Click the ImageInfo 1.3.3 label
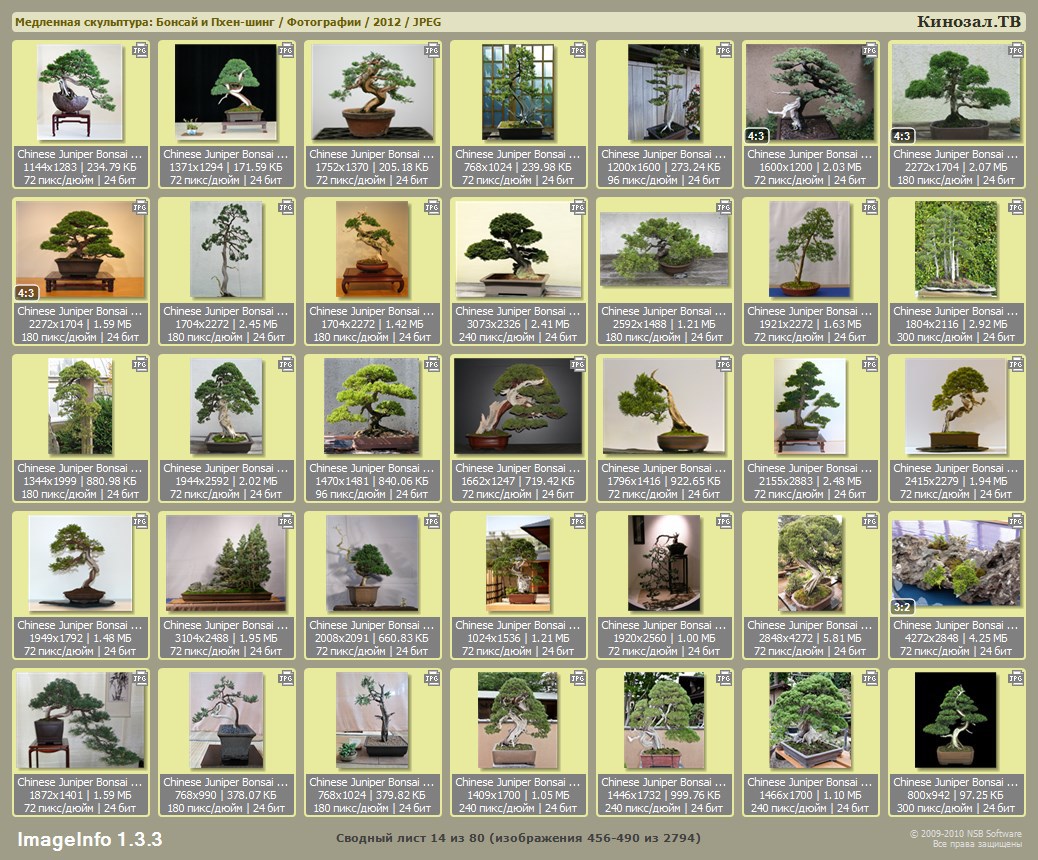The width and height of the screenshot is (1038, 860). (x=89, y=839)
